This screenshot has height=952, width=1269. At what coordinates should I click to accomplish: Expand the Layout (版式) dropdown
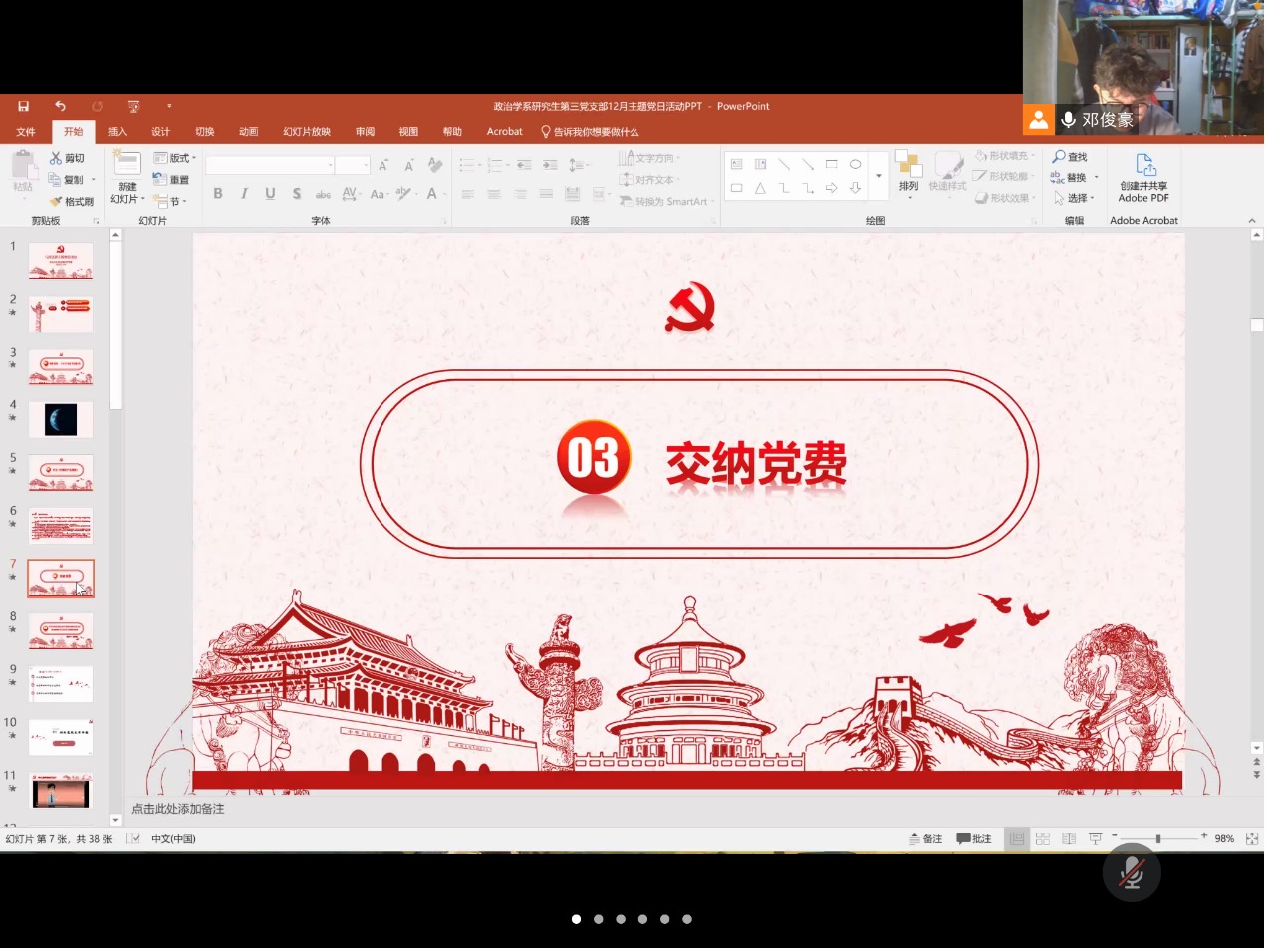tap(175, 158)
